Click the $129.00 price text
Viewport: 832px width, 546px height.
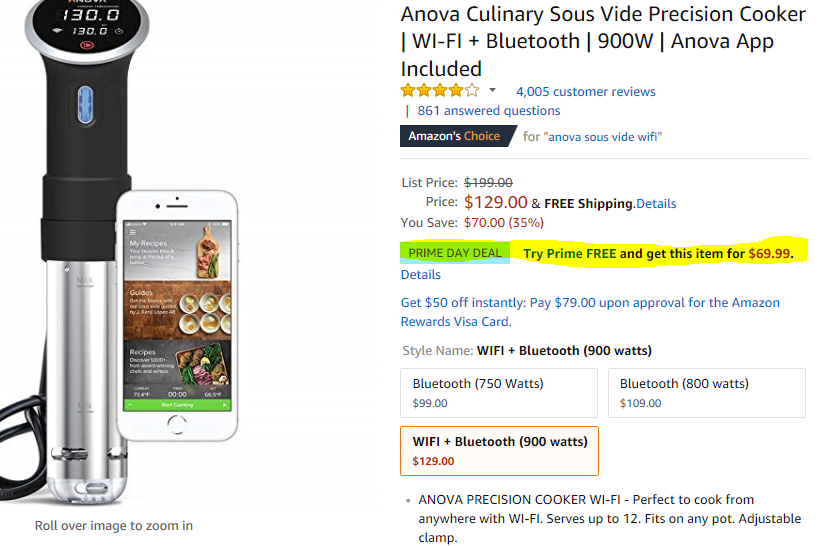click(496, 202)
